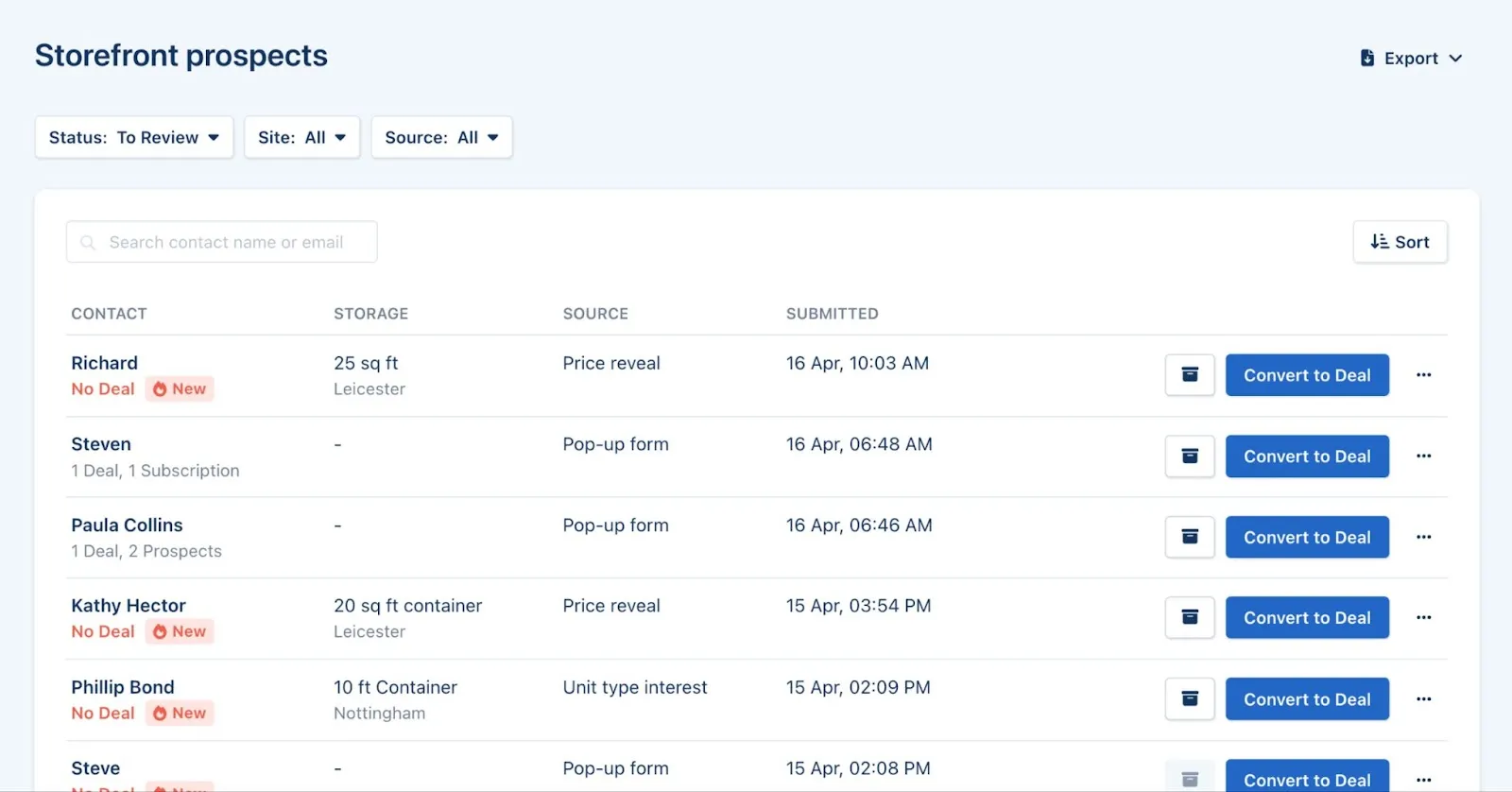Convert Richard to a deal
The width and height of the screenshot is (1512, 792).
(1307, 375)
